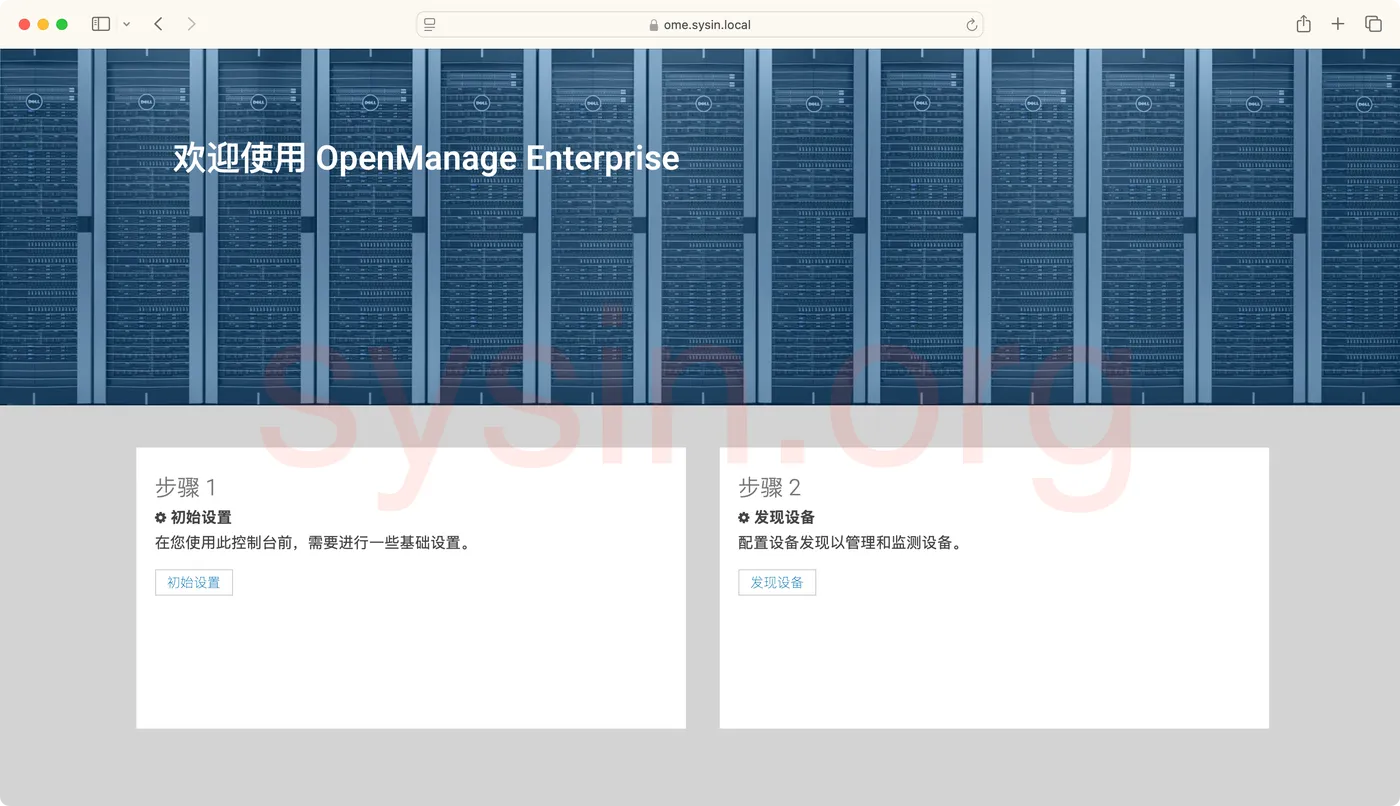The height and width of the screenshot is (806, 1400).
Task: Click the 欢迎使用 OpenManage Enterprise title
Action: click(426, 158)
